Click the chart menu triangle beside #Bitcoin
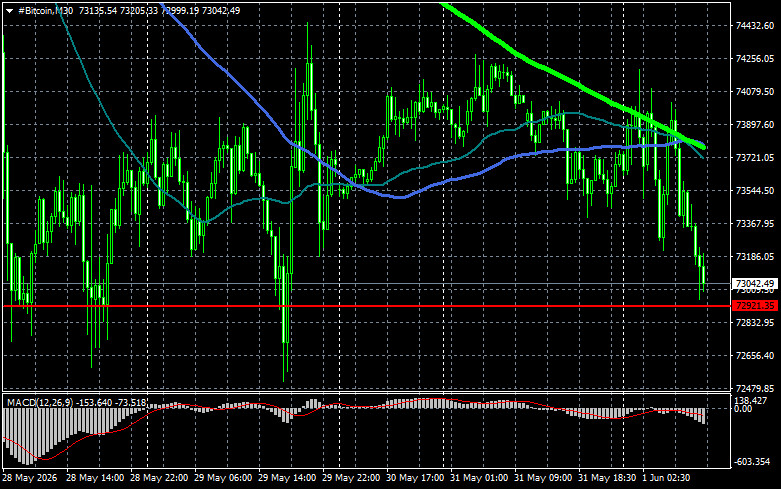Viewport: 781px width, 489px height. (9, 11)
